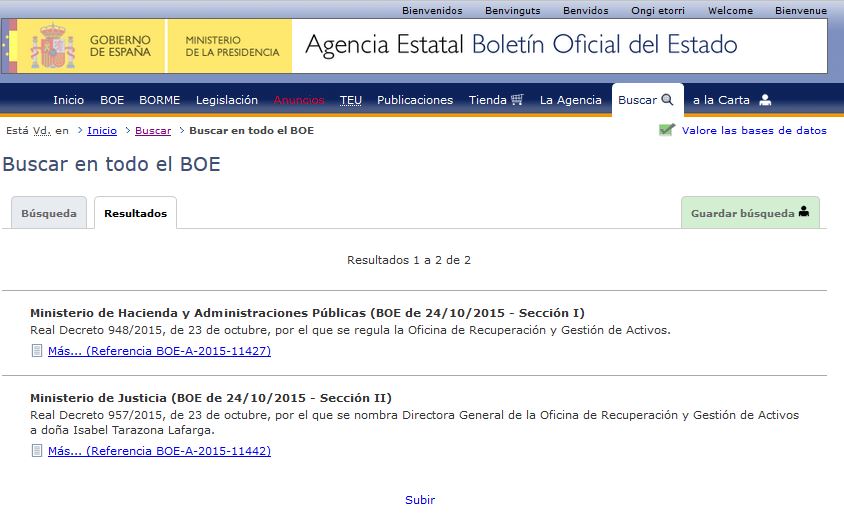Open the Legislación menu item
844x515 pixels.
pyautogui.click(x=227, y=100)
